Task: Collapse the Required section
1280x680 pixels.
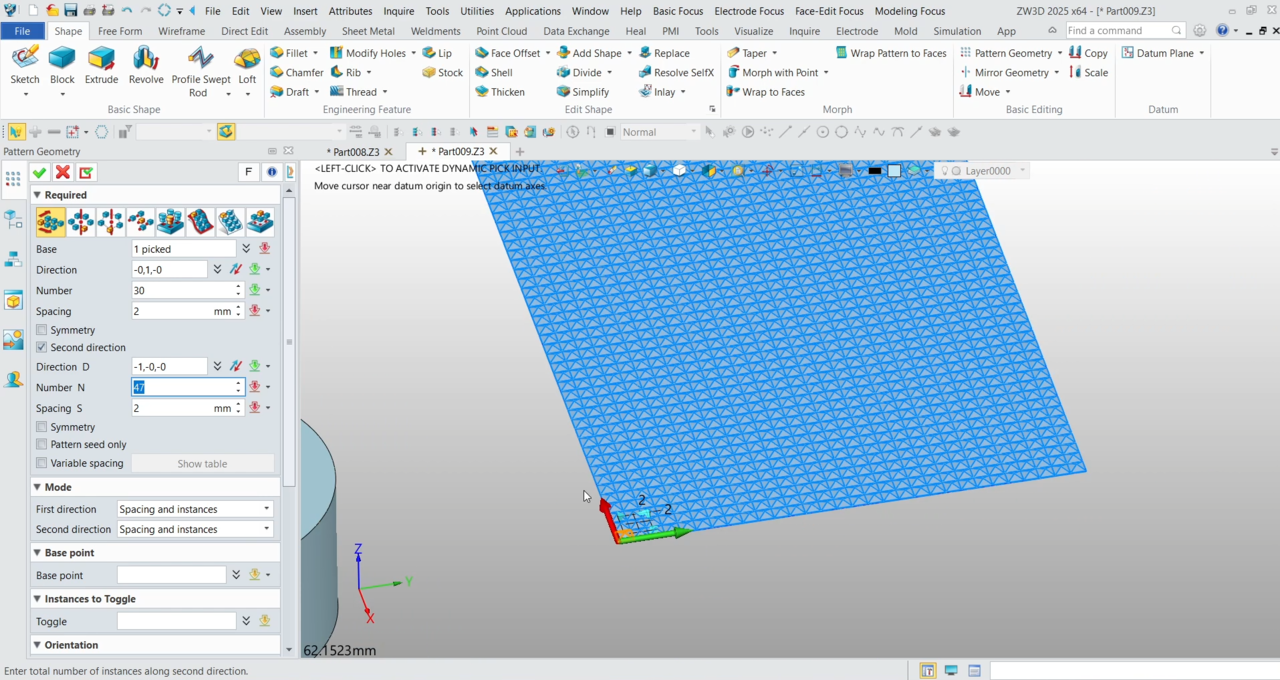Action: click(x=37, y=195)
